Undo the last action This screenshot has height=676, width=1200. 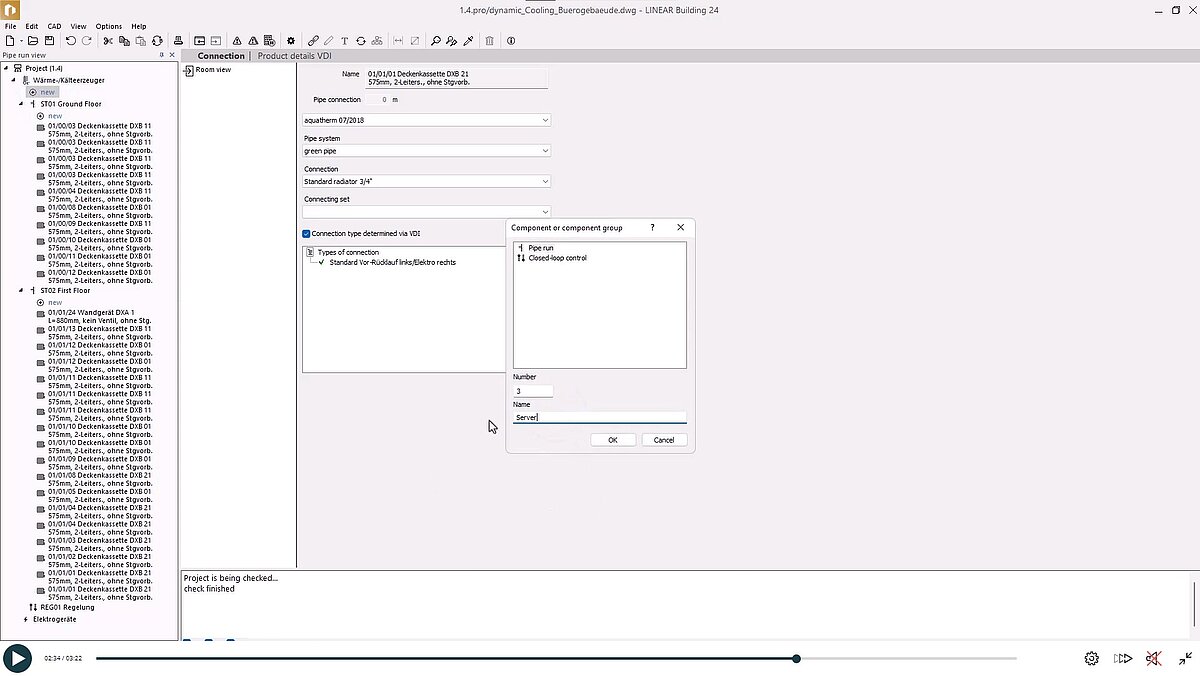pos(69,40)
